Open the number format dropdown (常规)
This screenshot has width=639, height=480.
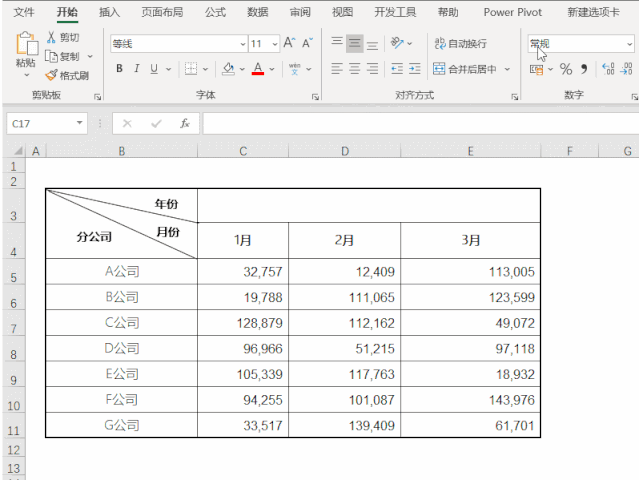coord(629,44)
